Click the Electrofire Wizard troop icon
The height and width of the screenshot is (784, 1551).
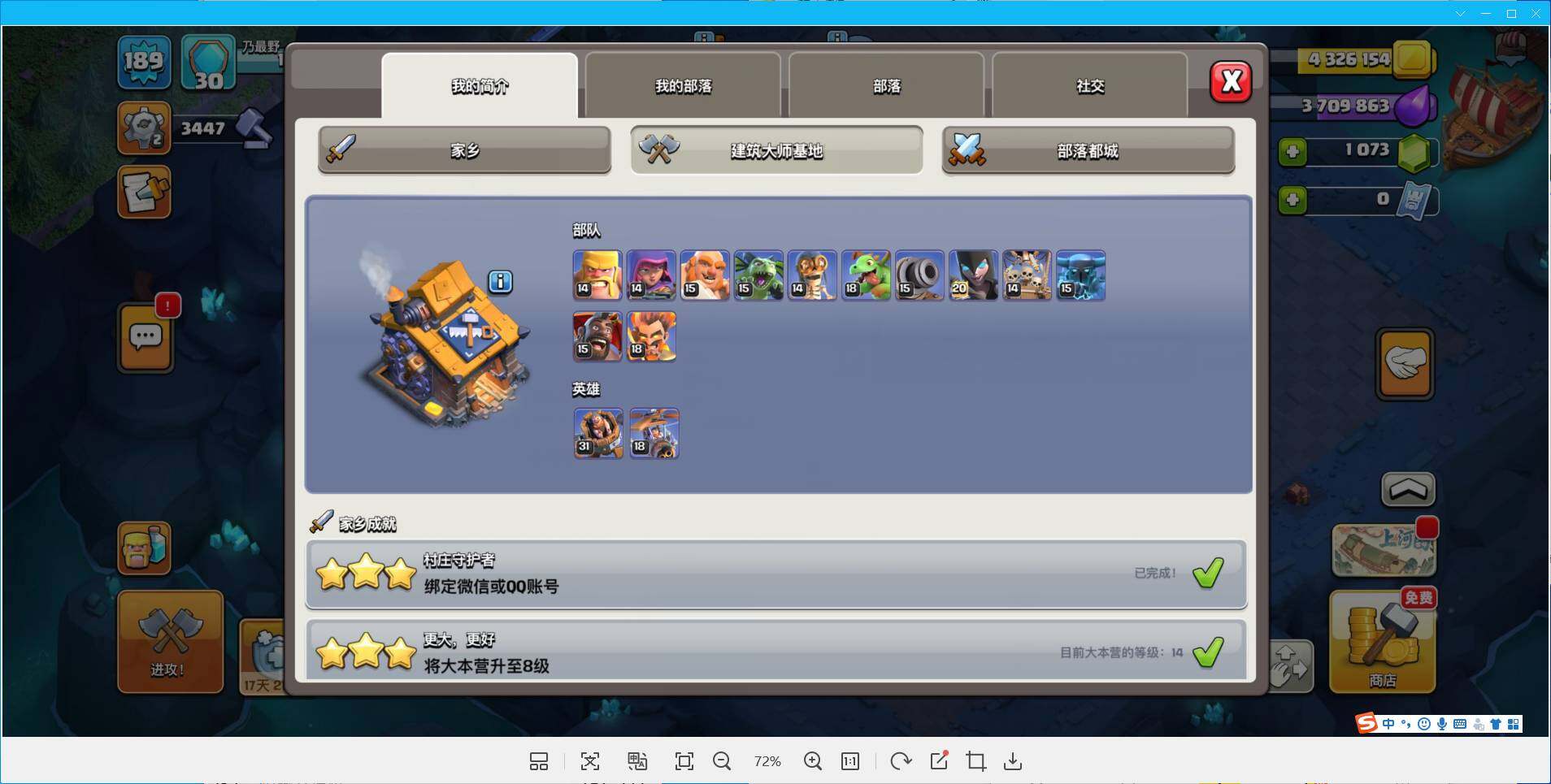click(x=651, y=336)
